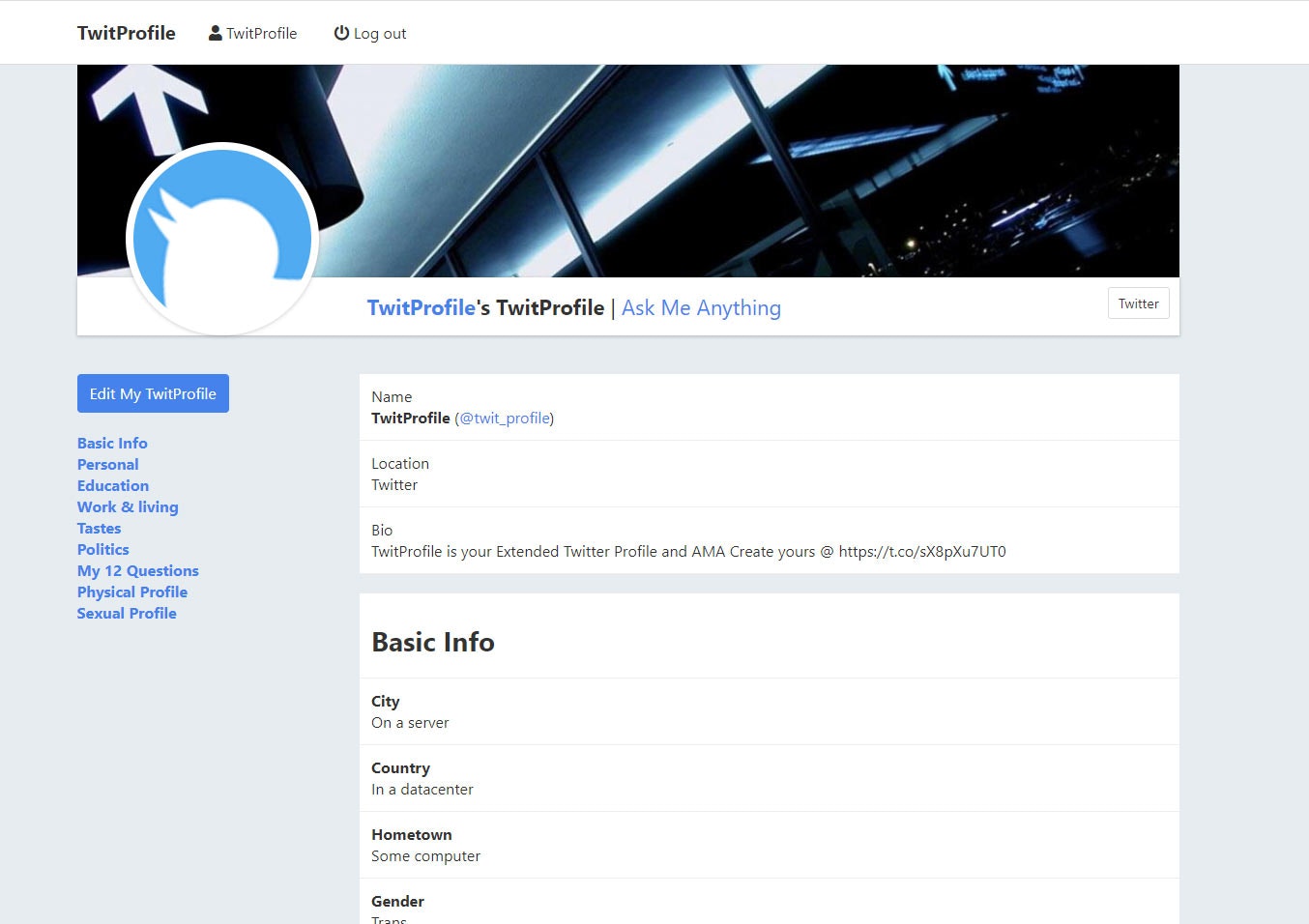
Task: Click the person icon in the navbar
Action: click(x=214, y=32)
